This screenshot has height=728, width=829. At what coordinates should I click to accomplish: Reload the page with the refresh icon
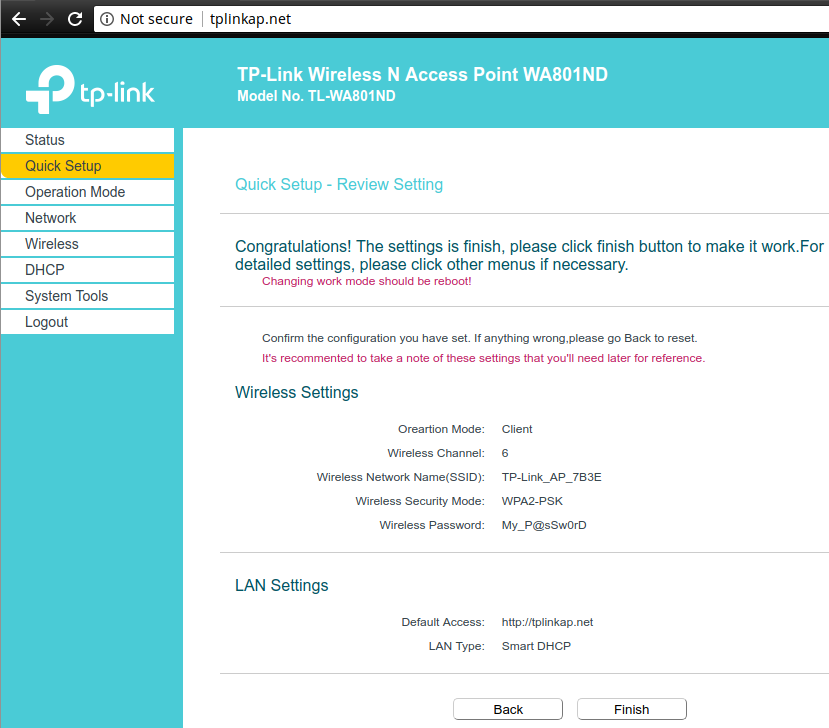[x=75, y=19]
